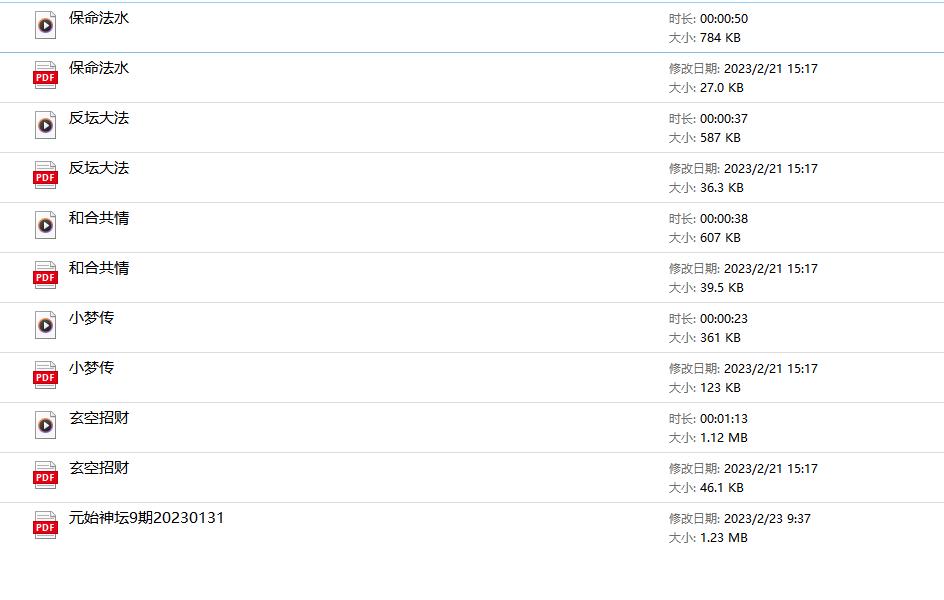The height and width of the screenshot is (600, 944).
Task: Open the 反坛大法 file name sized 587 KB
Action: [99, 118]
